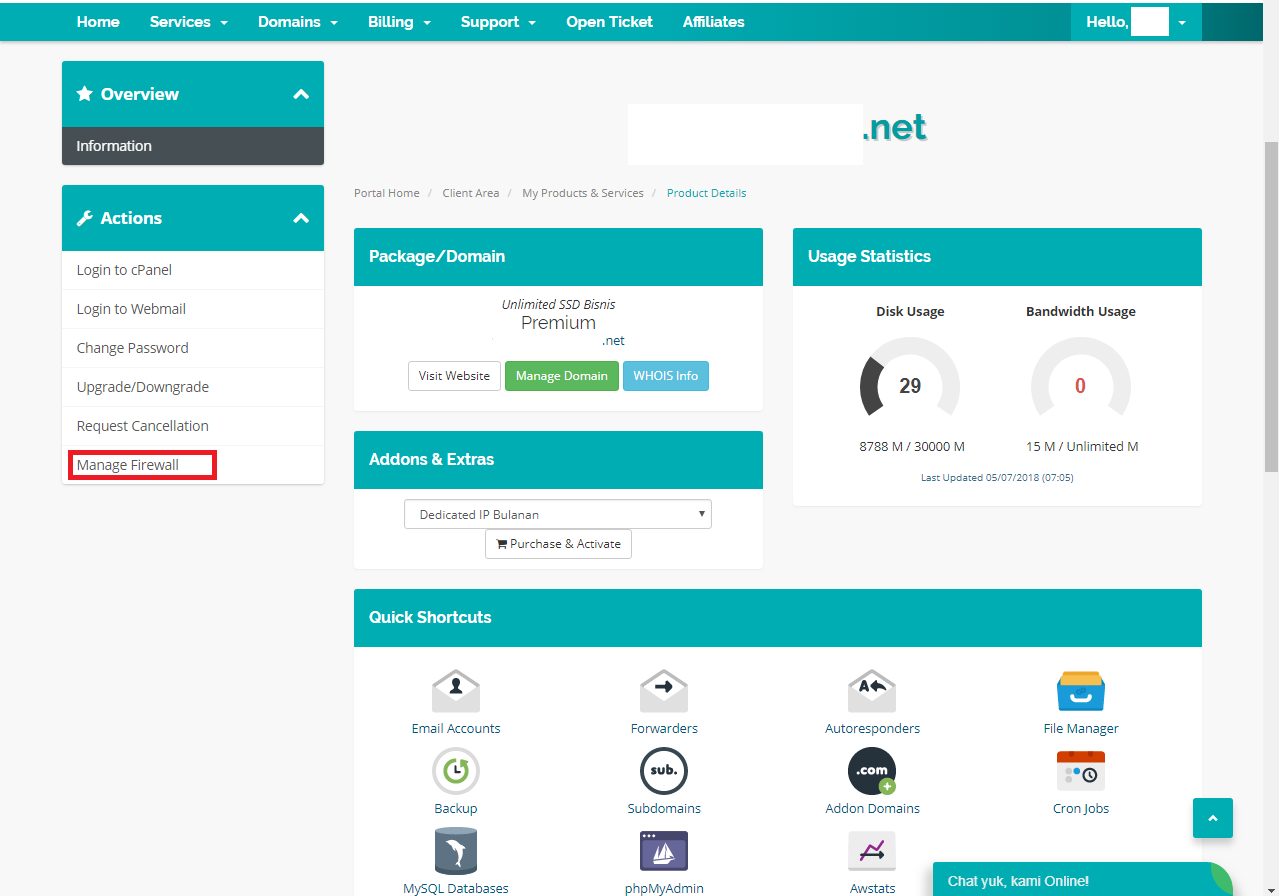The width and height of the screenshot is (1279, 896).
Task: Open the Addon Domains icon
Action: click(x=872, y=771)
